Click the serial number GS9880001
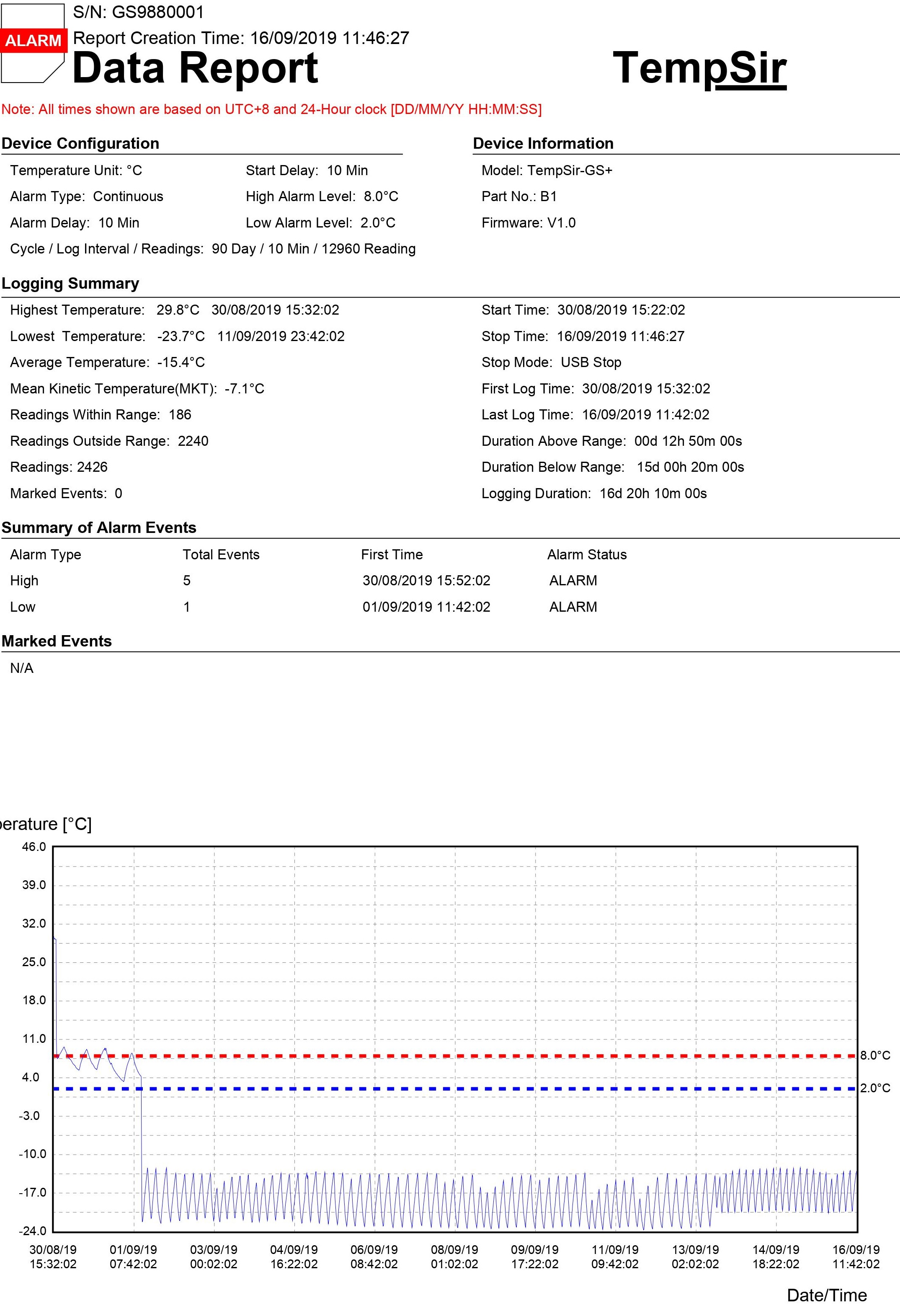900x1316 pixels. 158,13
